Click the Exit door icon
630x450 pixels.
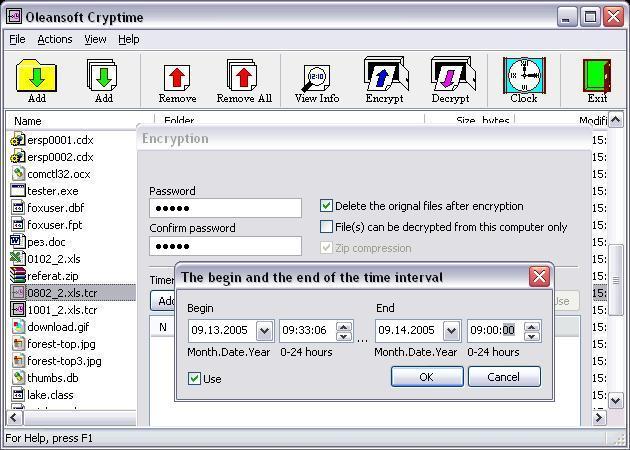pos(597,75)
